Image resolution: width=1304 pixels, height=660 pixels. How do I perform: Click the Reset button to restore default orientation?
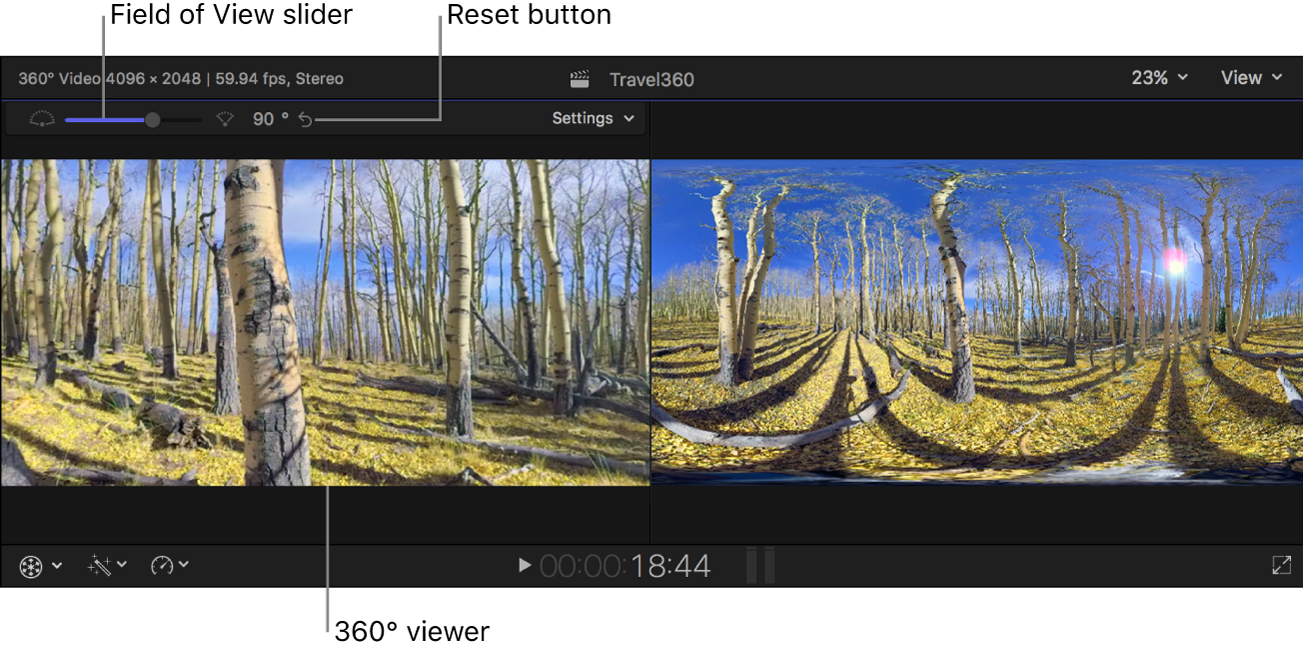pos(306,119)
